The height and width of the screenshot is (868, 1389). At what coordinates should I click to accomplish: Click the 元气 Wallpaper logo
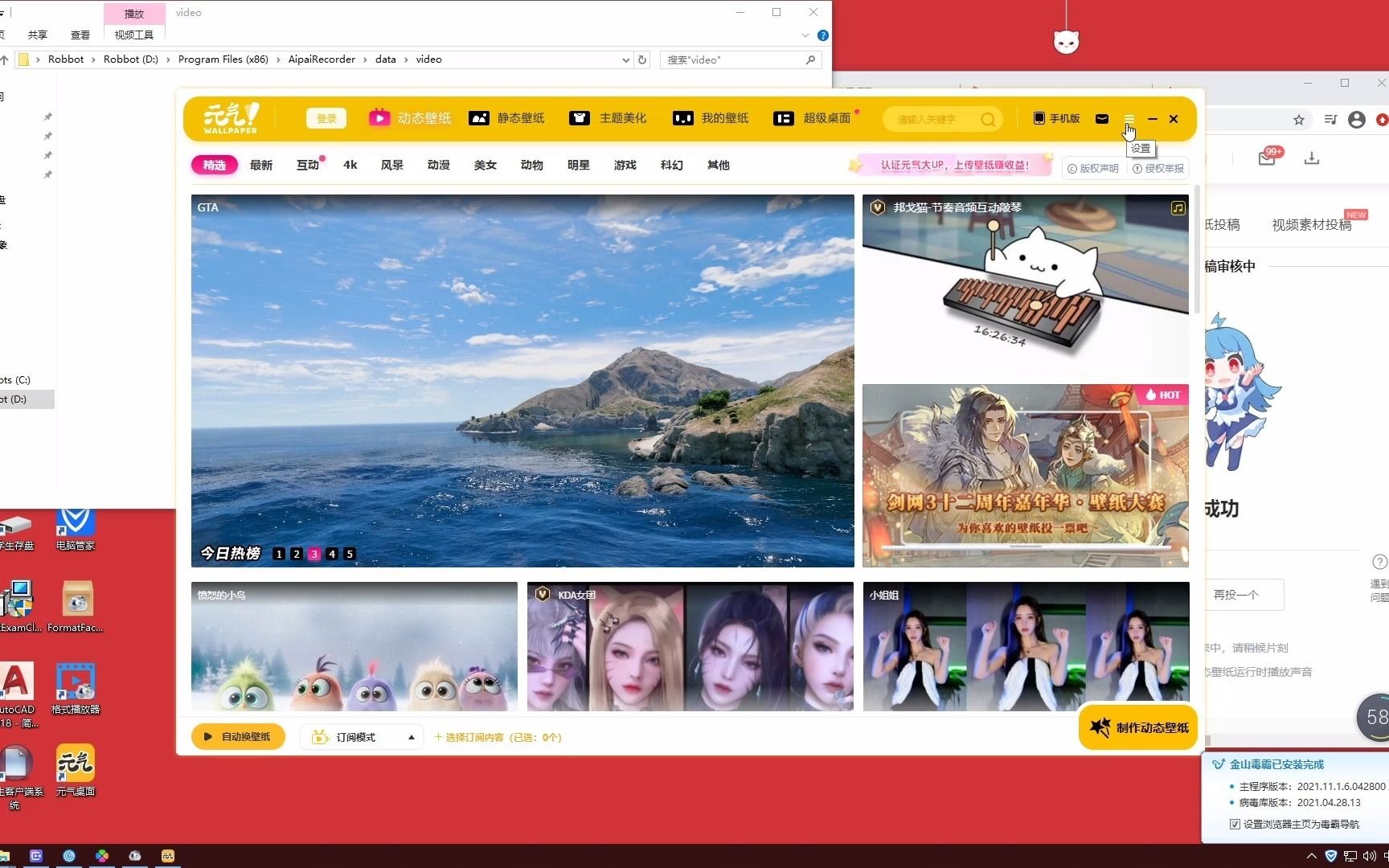[231, 118]
